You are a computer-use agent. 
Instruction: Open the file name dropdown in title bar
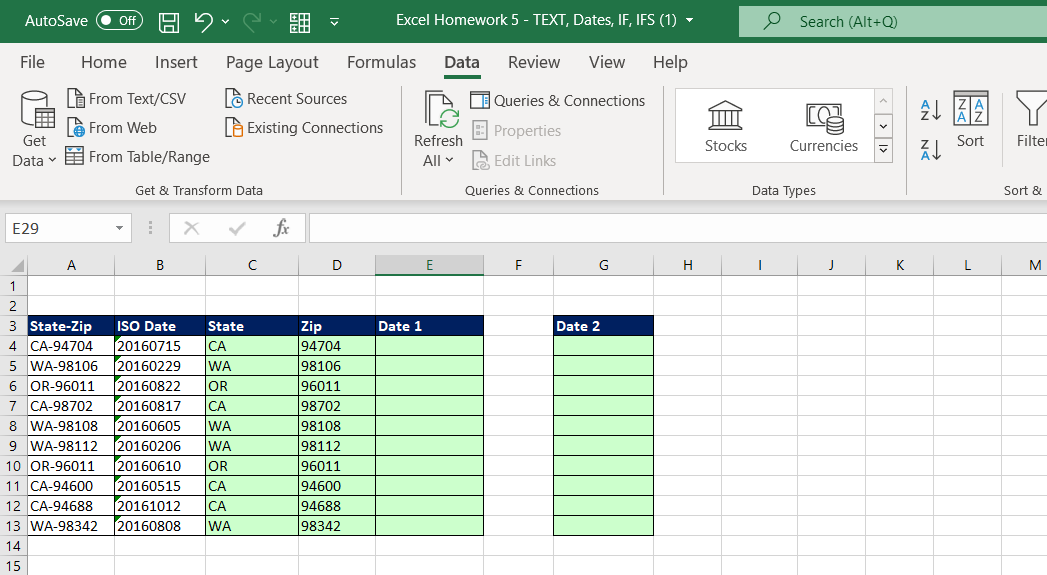(x=690, y=21)
